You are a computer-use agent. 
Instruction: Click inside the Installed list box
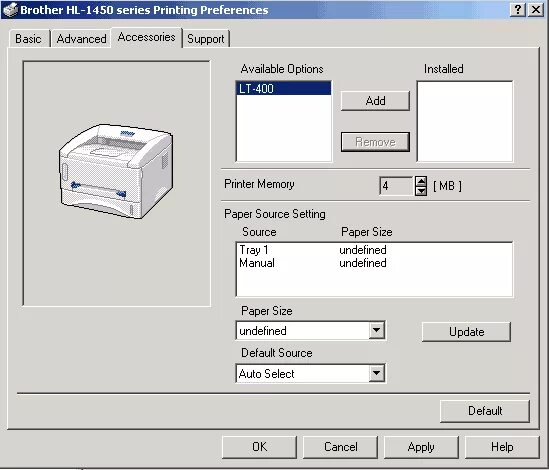point(465,121)
